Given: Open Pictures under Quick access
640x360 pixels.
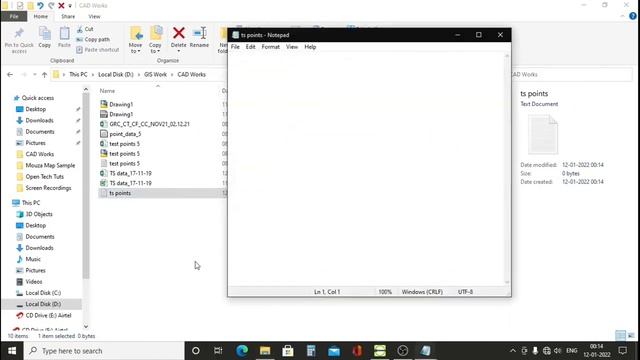Looking at the screenshot, I should (36, 143).
